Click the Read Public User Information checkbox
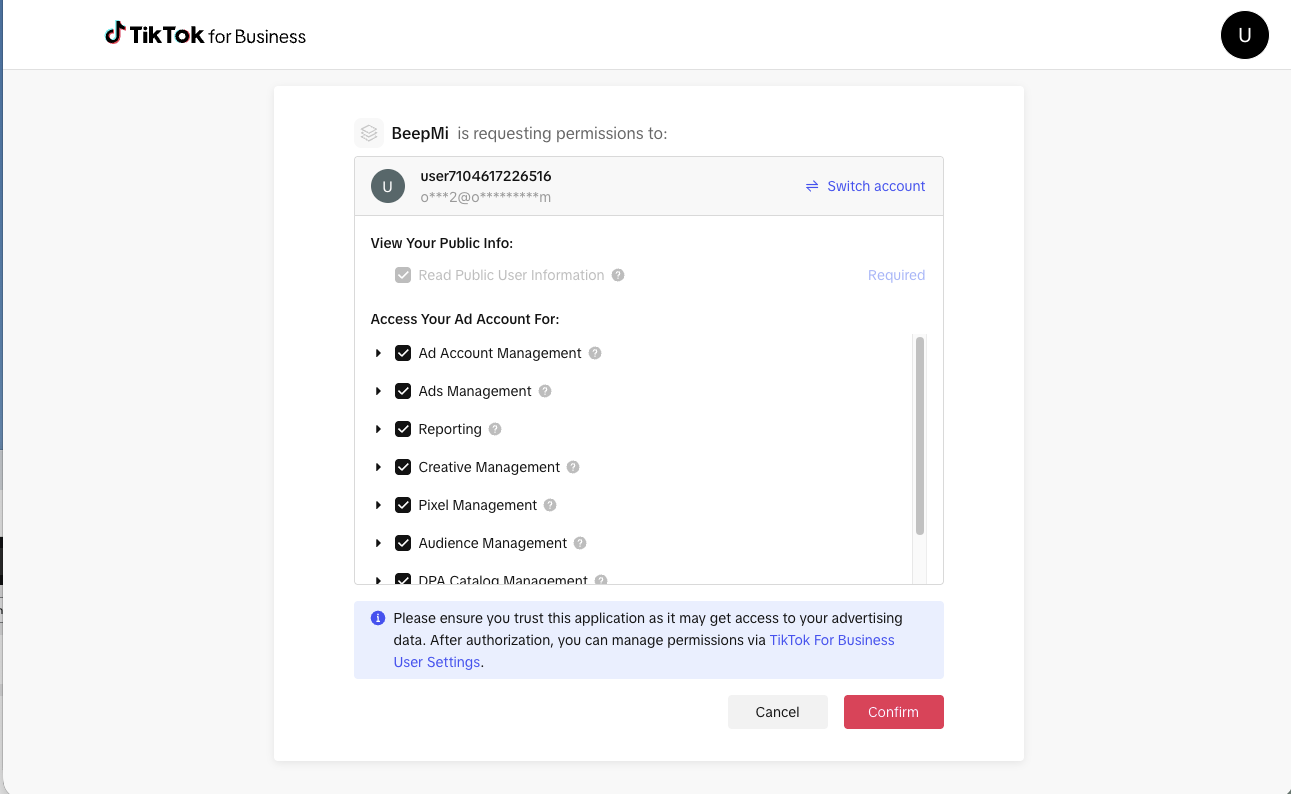The width and height of the screenshot is (1291, 794). [403, 275]
